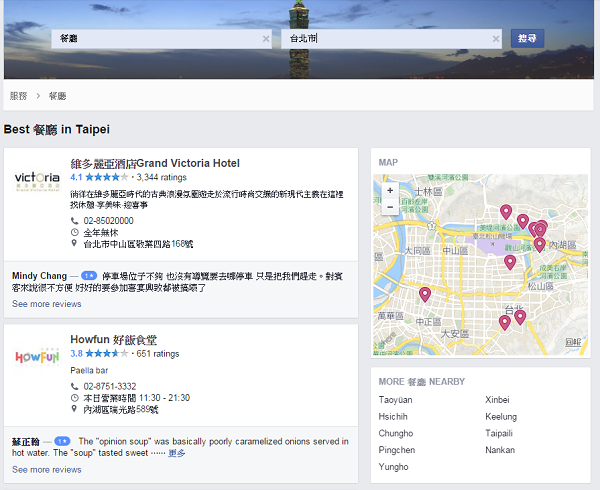
Task: Click the 4.1 star rating of Grand Victoria Hotel
Action: (x=99, y=177)
